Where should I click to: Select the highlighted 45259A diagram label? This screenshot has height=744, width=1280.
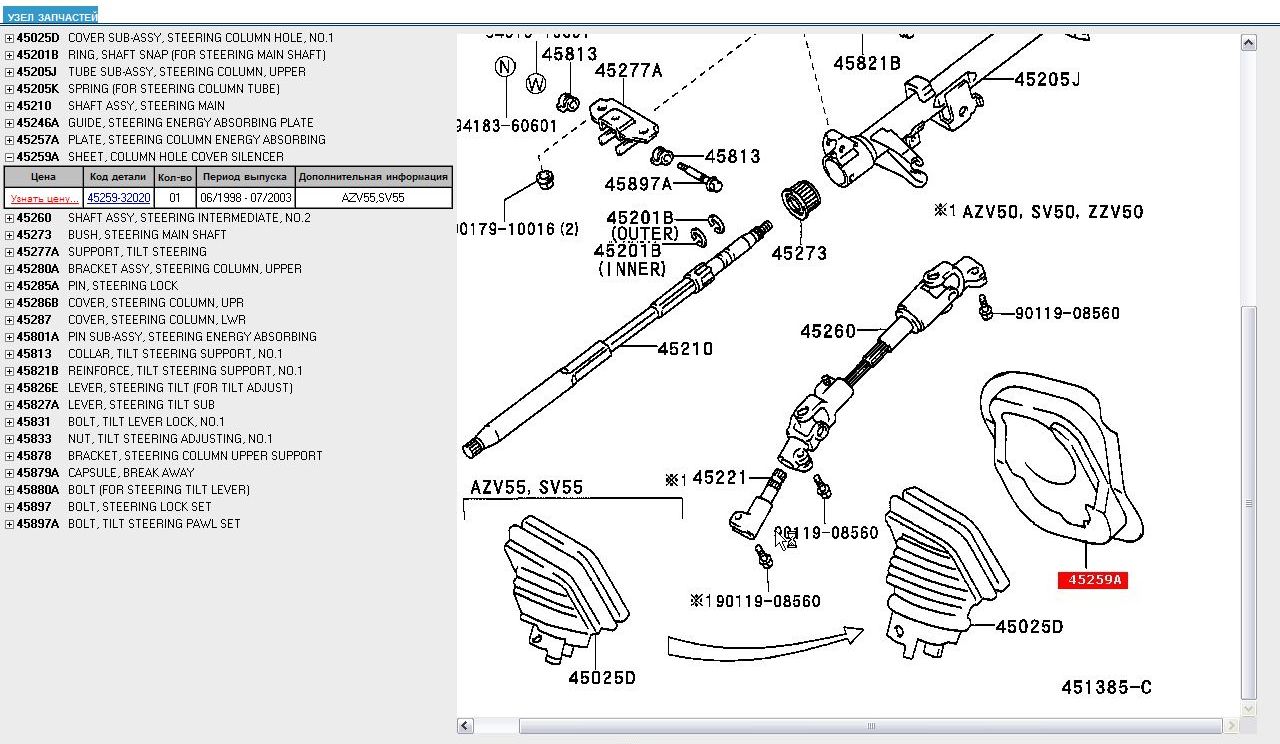pyautogui.click(x=1093, y=579)
